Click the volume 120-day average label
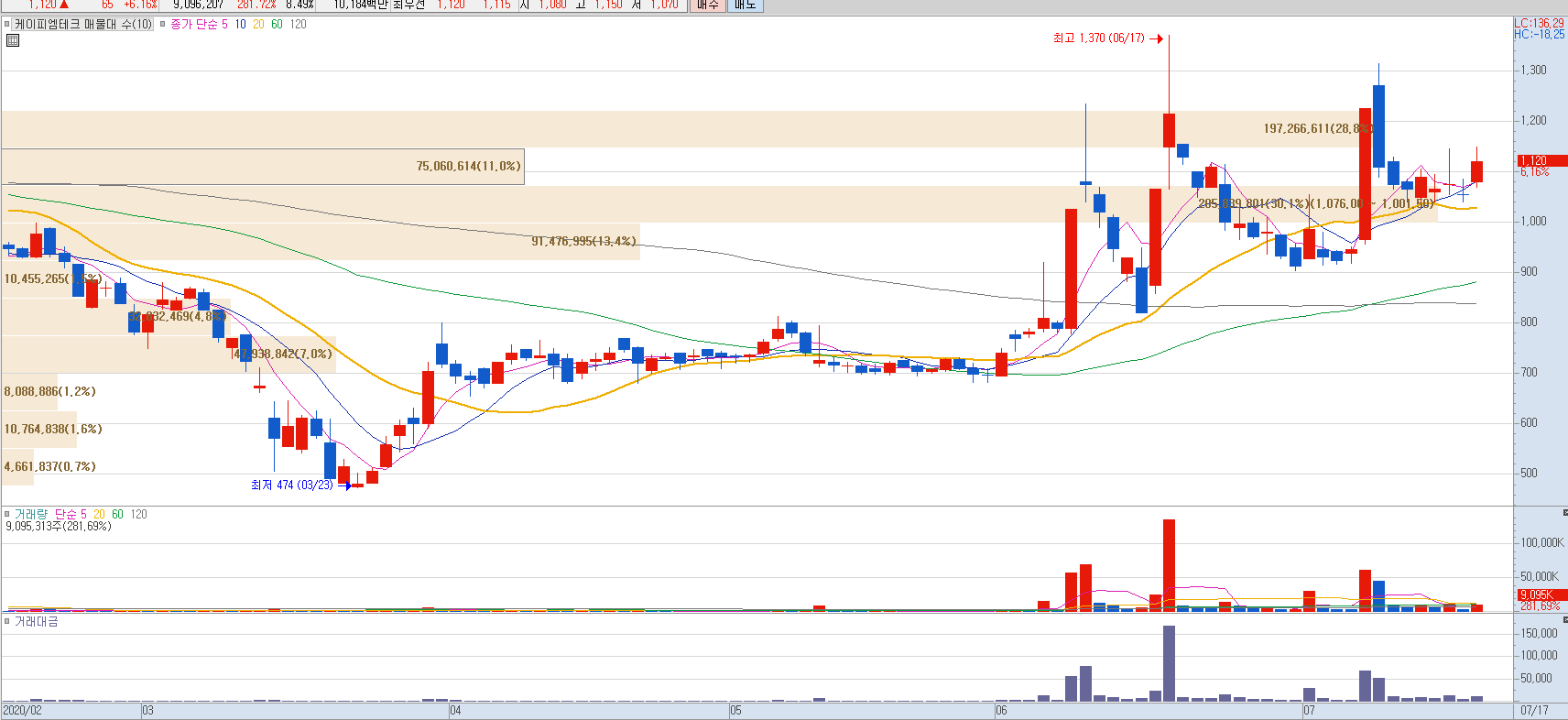Viewport: 1568px width, 720px height. pos(138,514)
